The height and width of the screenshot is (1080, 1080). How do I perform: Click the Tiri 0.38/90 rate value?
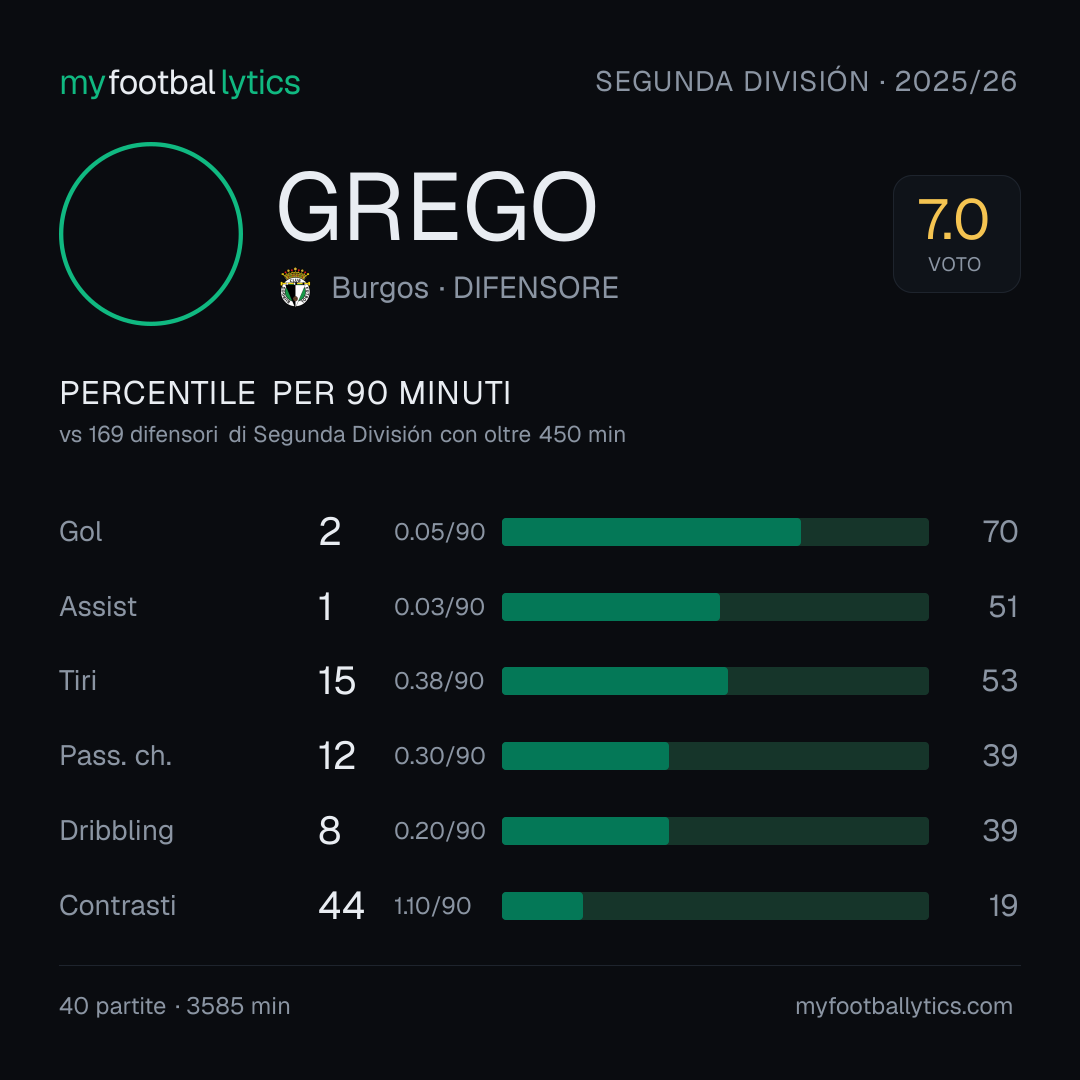click(439, 681)
